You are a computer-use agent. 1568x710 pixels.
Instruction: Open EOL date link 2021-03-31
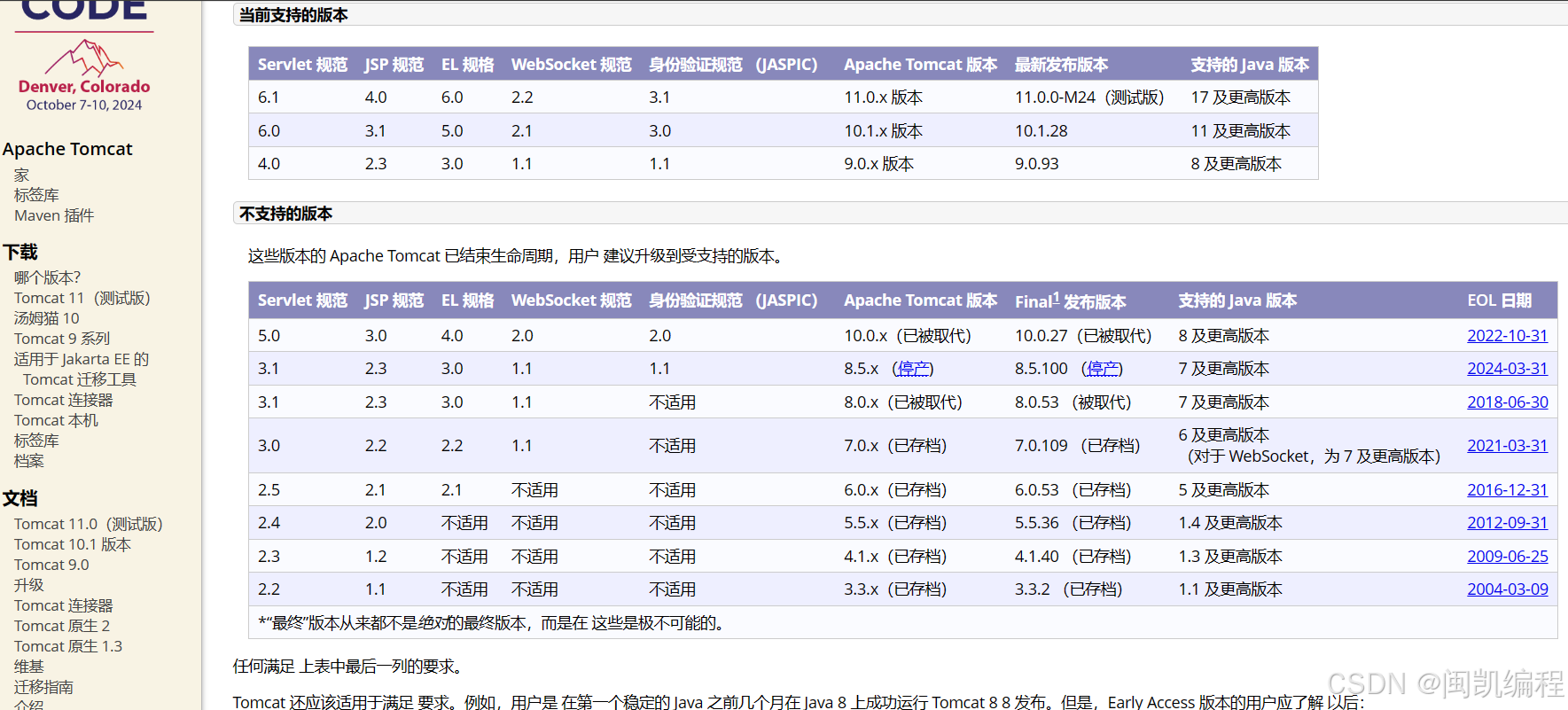(x=1507, y=446)
